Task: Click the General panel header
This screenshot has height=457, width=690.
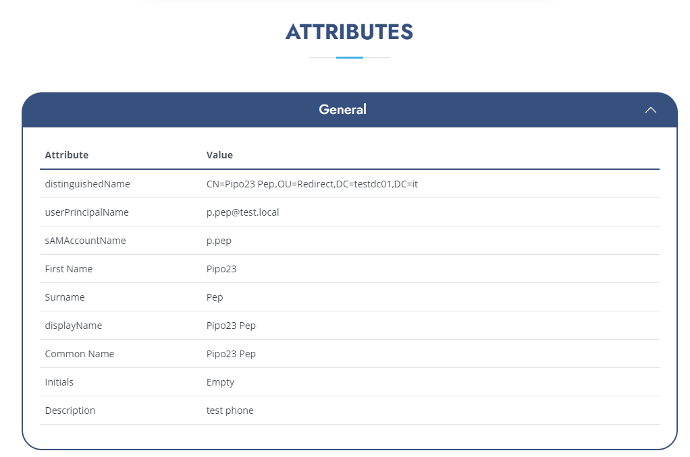Action: [349, 110]
